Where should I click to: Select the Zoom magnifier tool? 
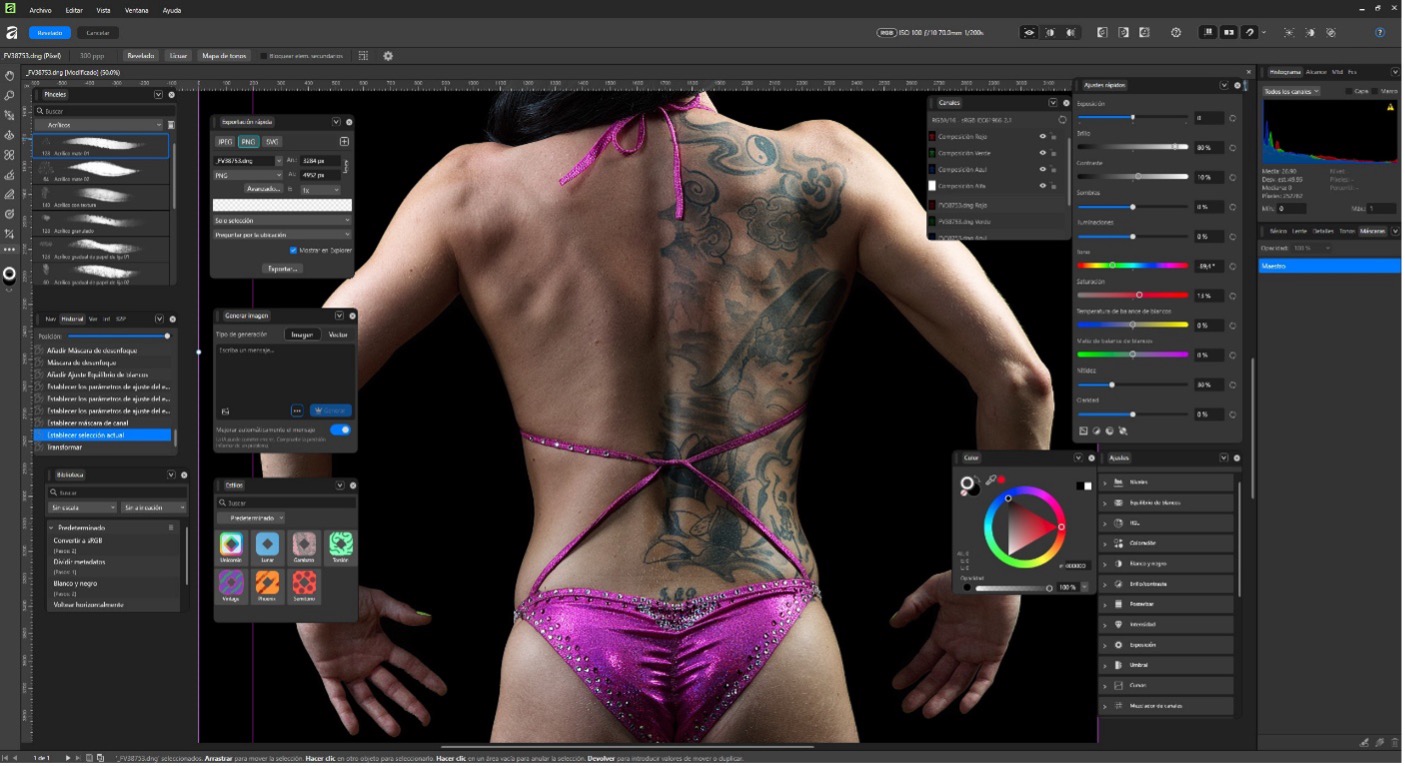point(10,95)
